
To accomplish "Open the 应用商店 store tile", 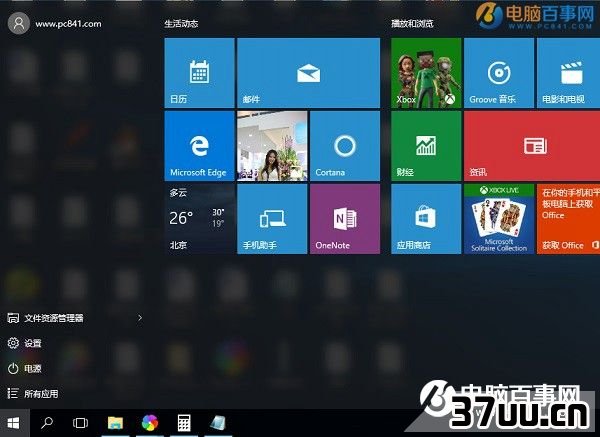I will [426, 219].
